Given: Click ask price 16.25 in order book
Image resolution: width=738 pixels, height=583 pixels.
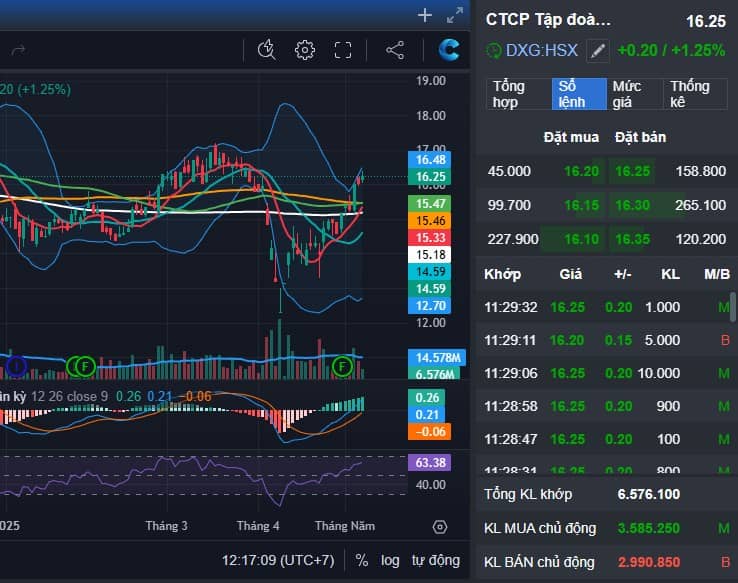Looking at the screenshot, I should click(x=633, y=171).
